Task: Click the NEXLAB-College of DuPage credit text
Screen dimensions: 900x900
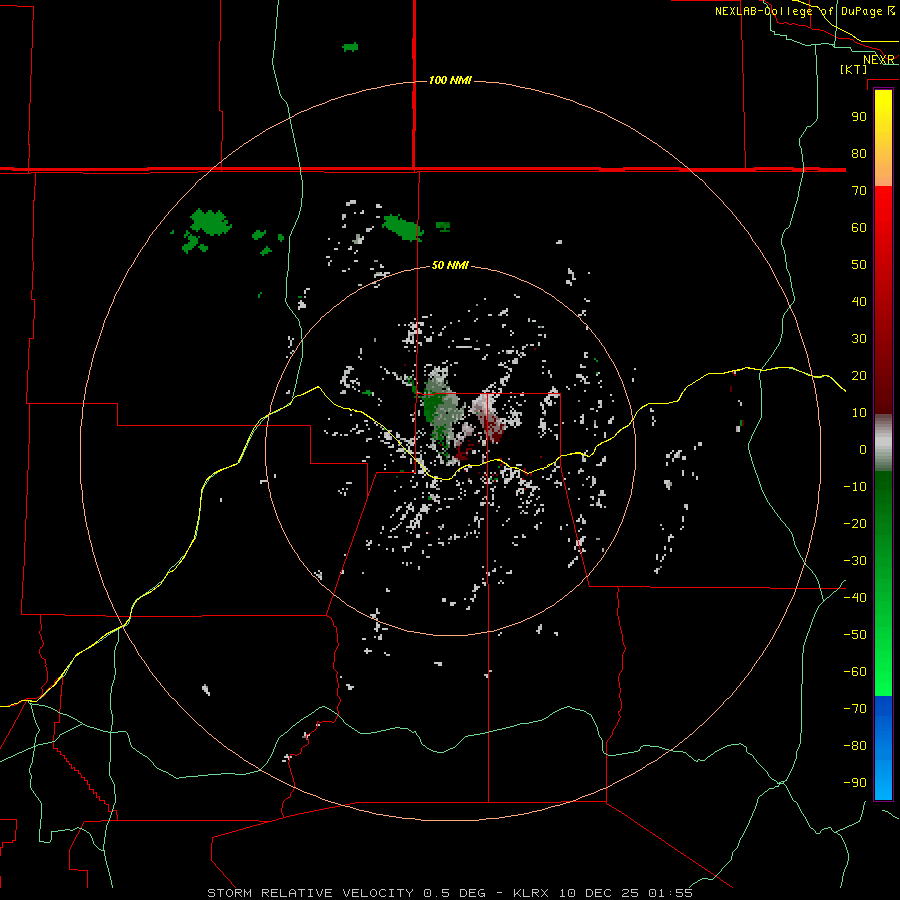Action: [x=804, y=11]
